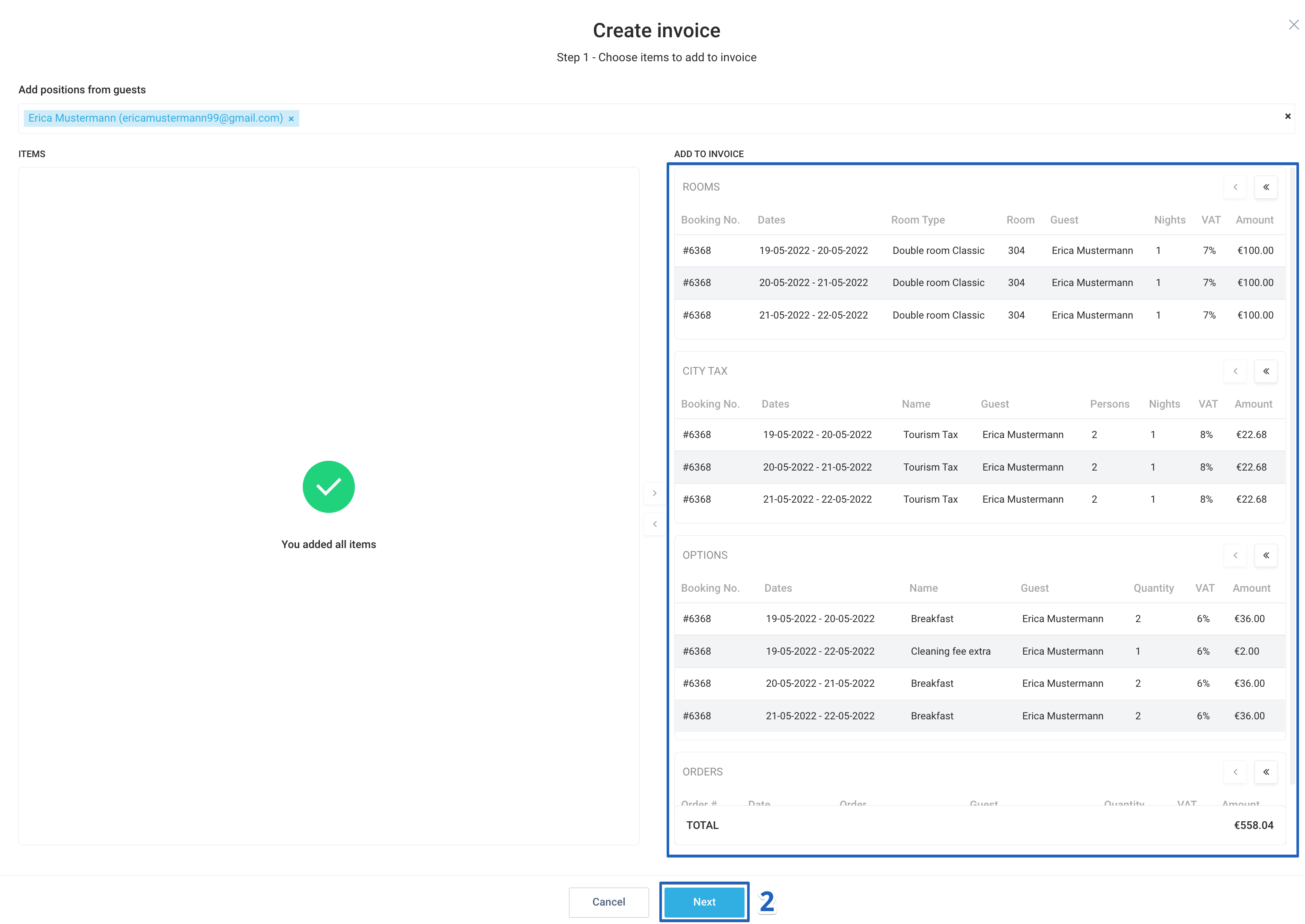Click the Cancel button
The image size is (1305, 924).
[x=609, y=902]
